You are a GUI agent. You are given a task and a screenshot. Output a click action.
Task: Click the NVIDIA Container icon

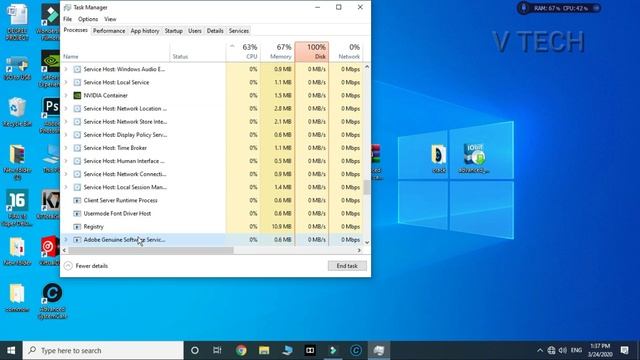[x=77, y=96]
